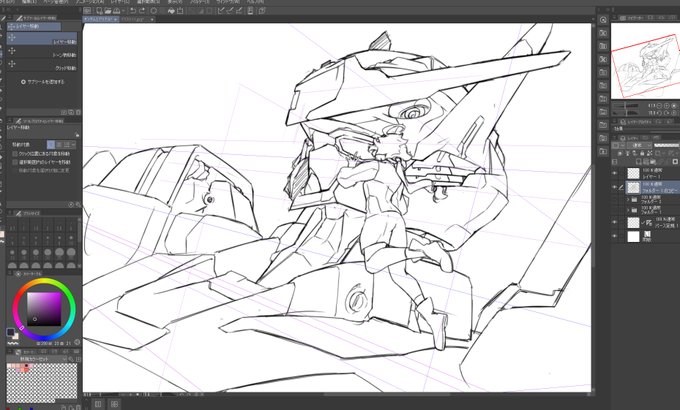Click the Open file folder icon

coord(108,11)
